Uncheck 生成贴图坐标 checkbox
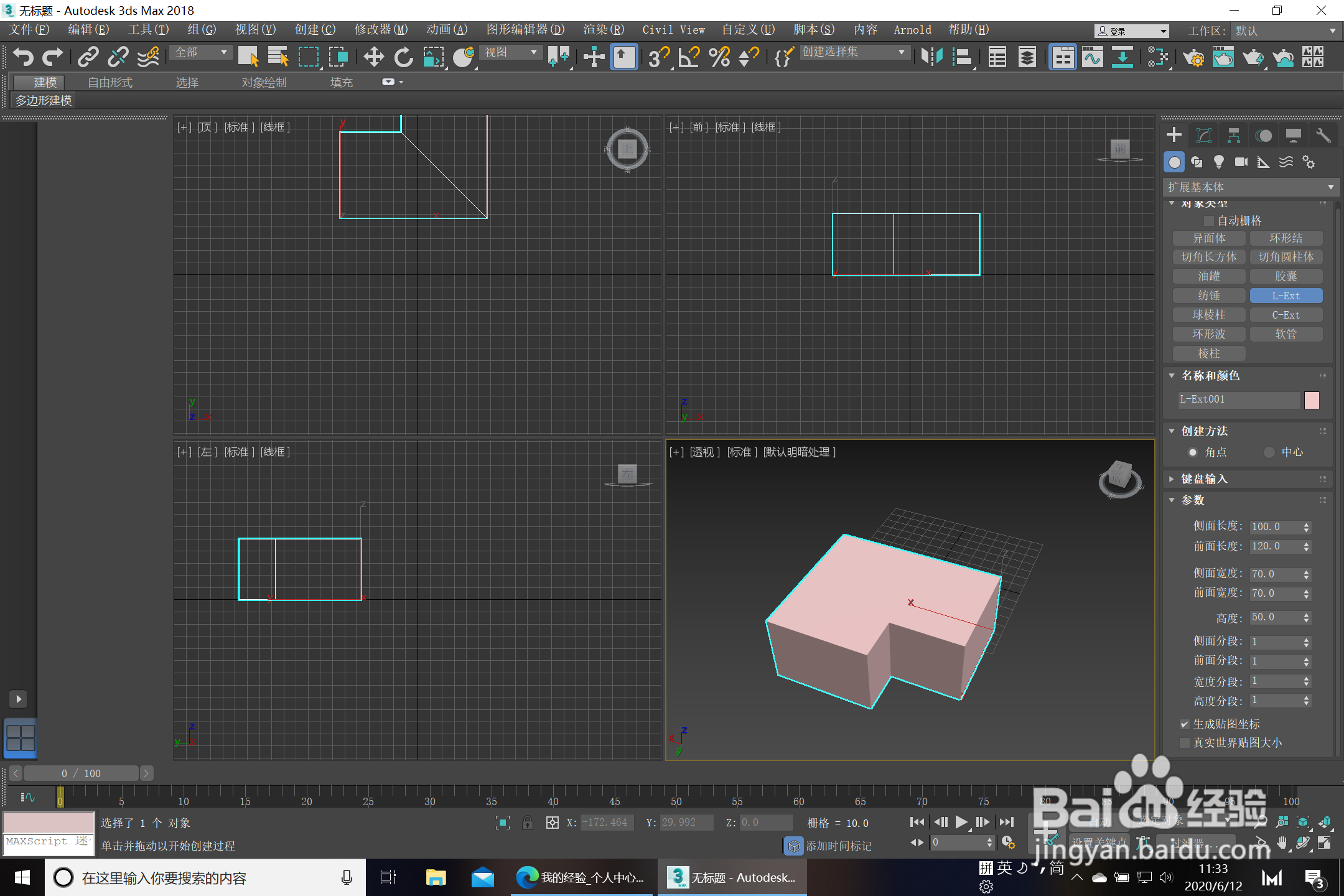Screen dimensions: 1344x896 1185,724
